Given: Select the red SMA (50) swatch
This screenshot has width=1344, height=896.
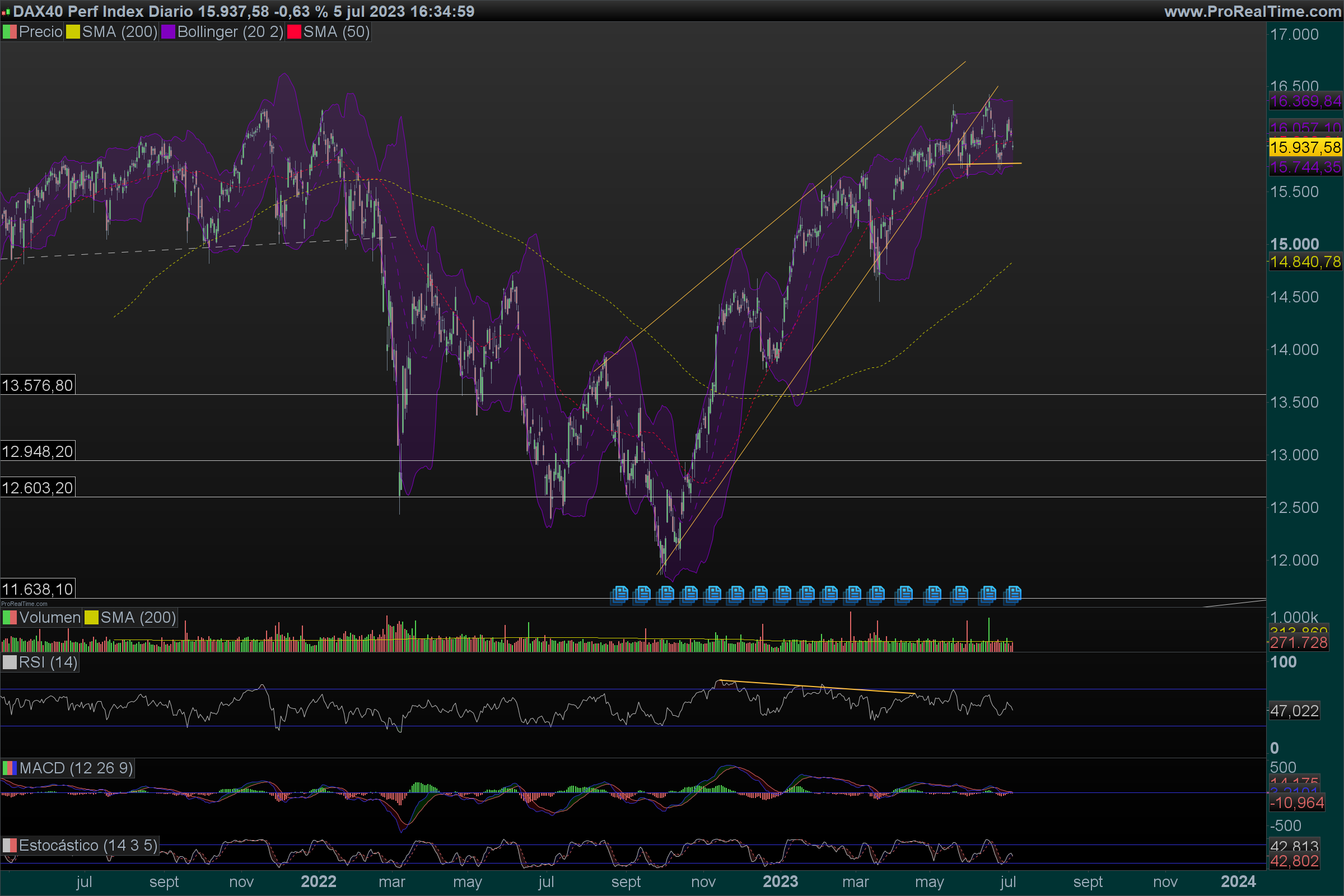Looking at the screenshot, I should [295, 32].
